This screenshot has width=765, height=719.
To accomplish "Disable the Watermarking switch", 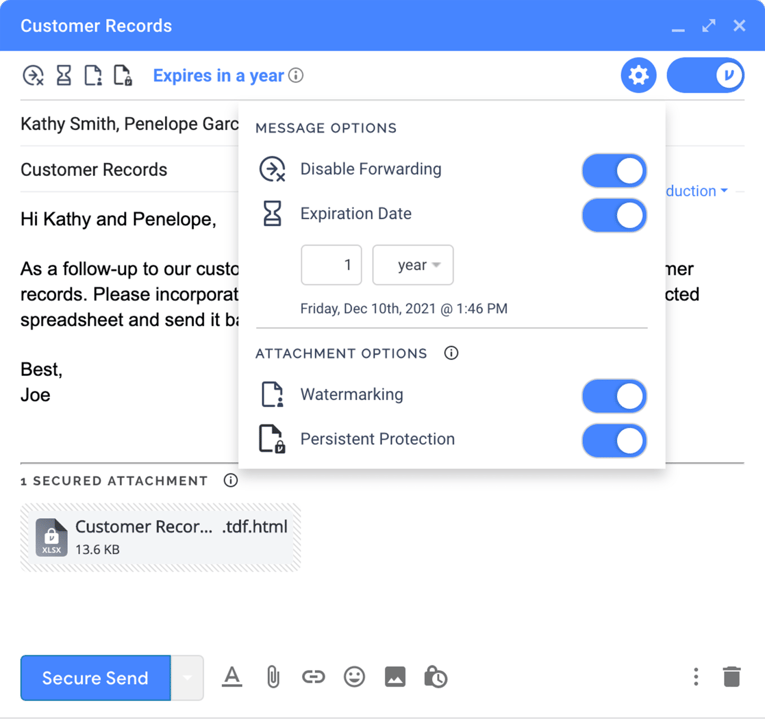I will [x=614, y=396].
